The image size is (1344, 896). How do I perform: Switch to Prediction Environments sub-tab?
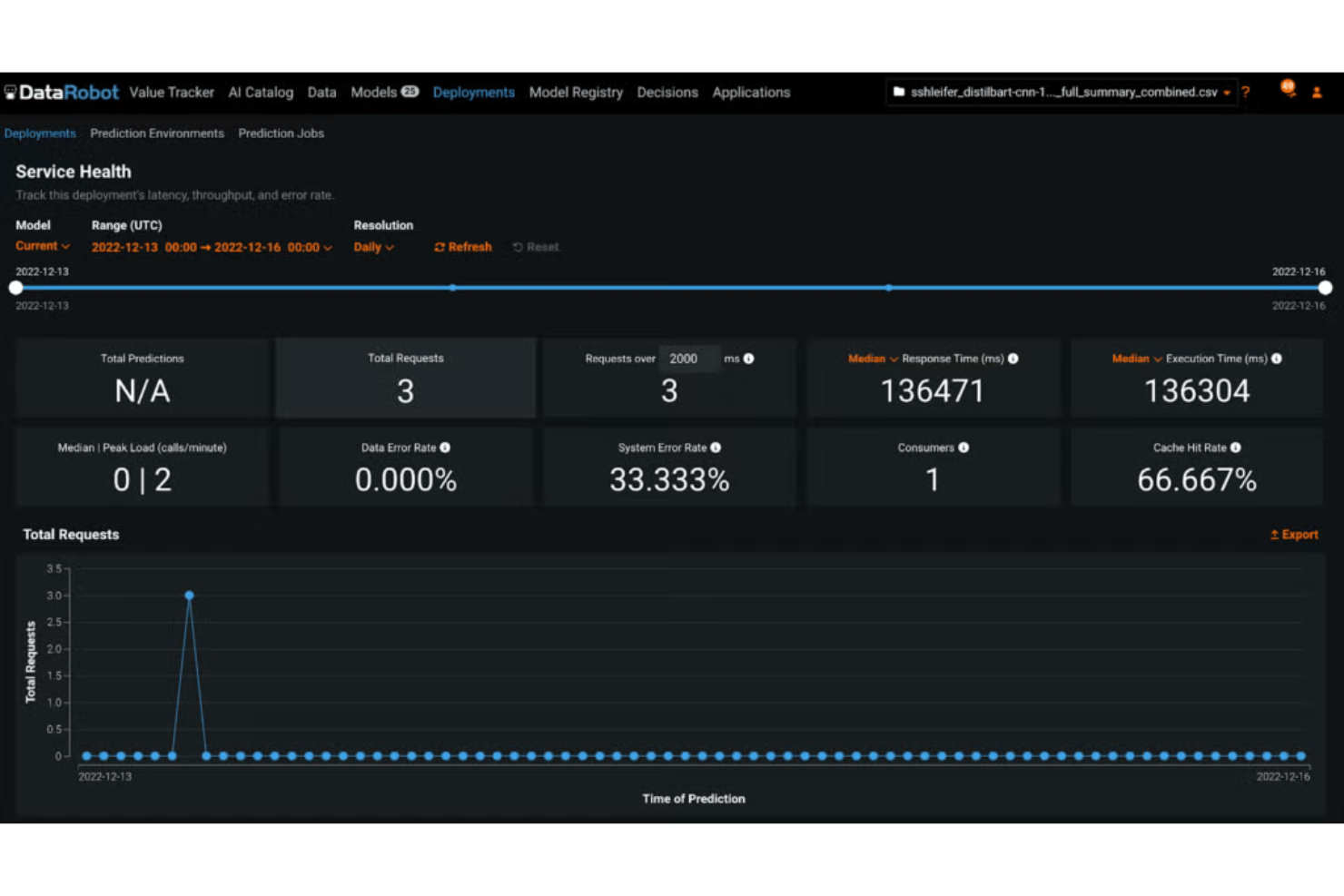[x=157, y=133]
